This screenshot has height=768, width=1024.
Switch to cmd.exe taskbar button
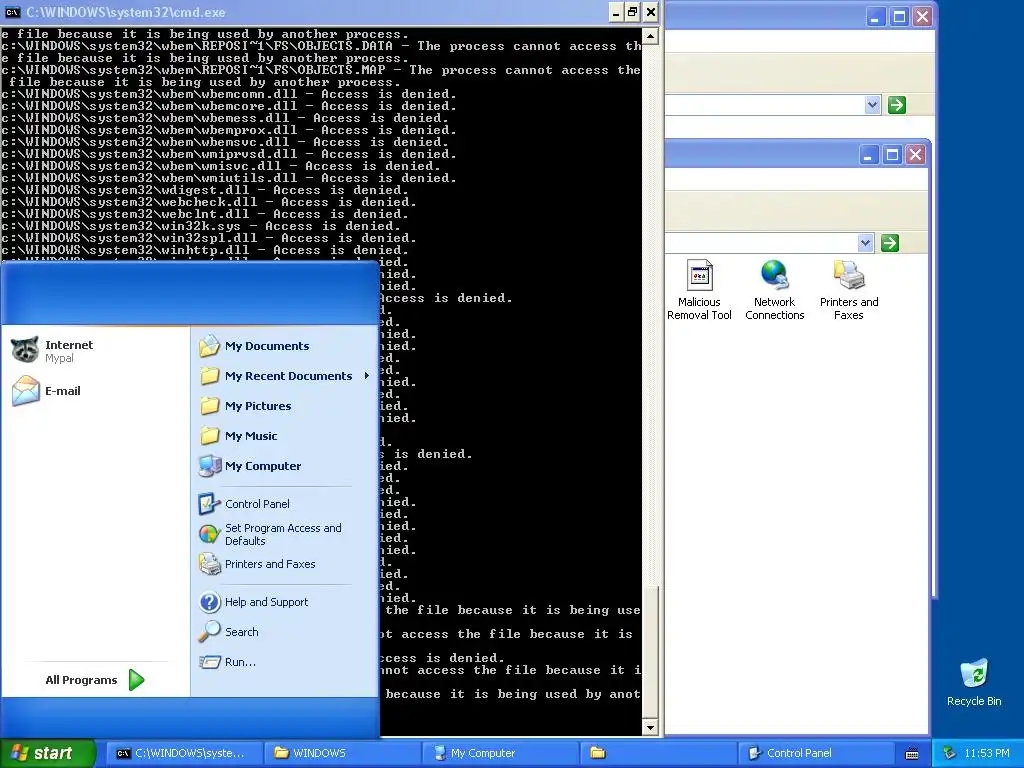pos(184,753)
